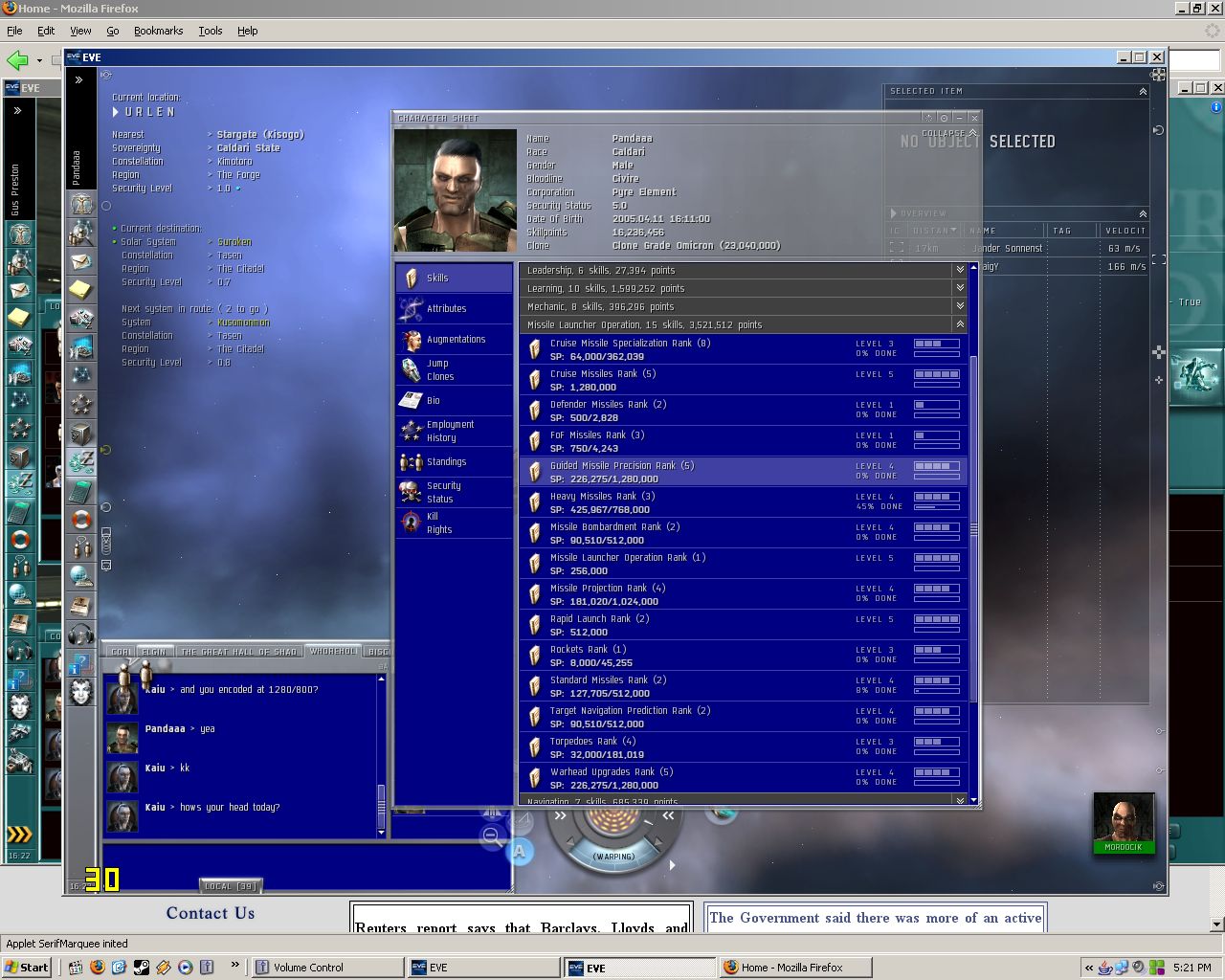
Task: Click Cruise Missile Specialization level progress bar
Action: (937, 344)
